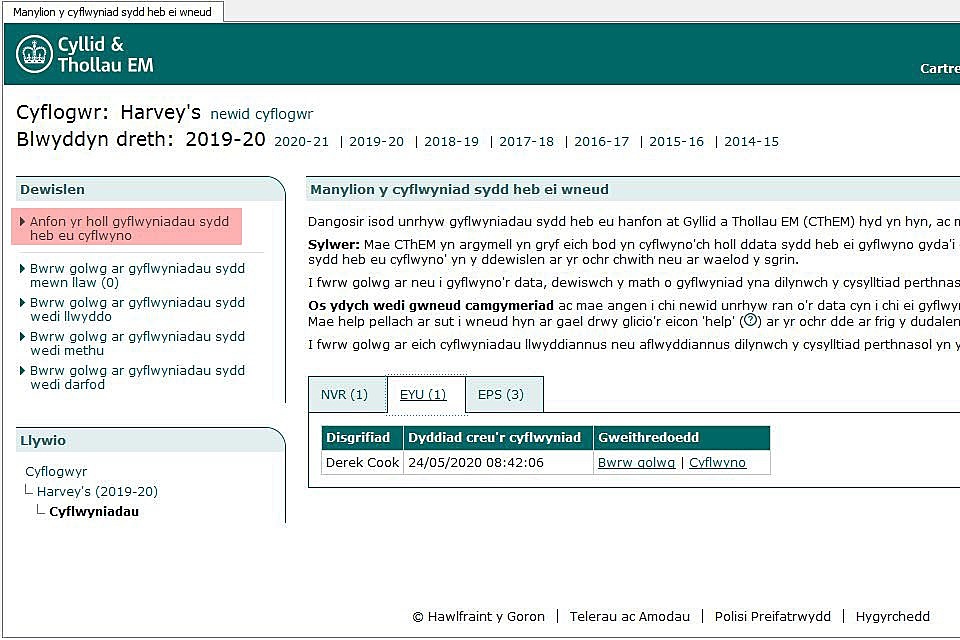Viewport: 960px width, 640px height.
Task: Click 'Cyflwyno' for Derek Cook submission
Action: click(x=717, y=463)
